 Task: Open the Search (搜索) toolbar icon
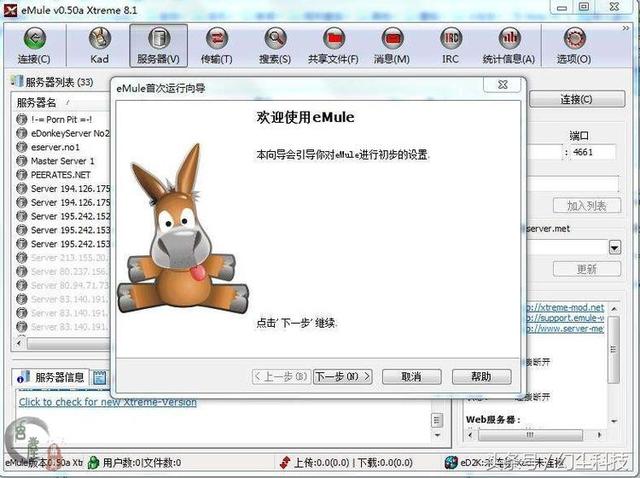tap(275, 45)
